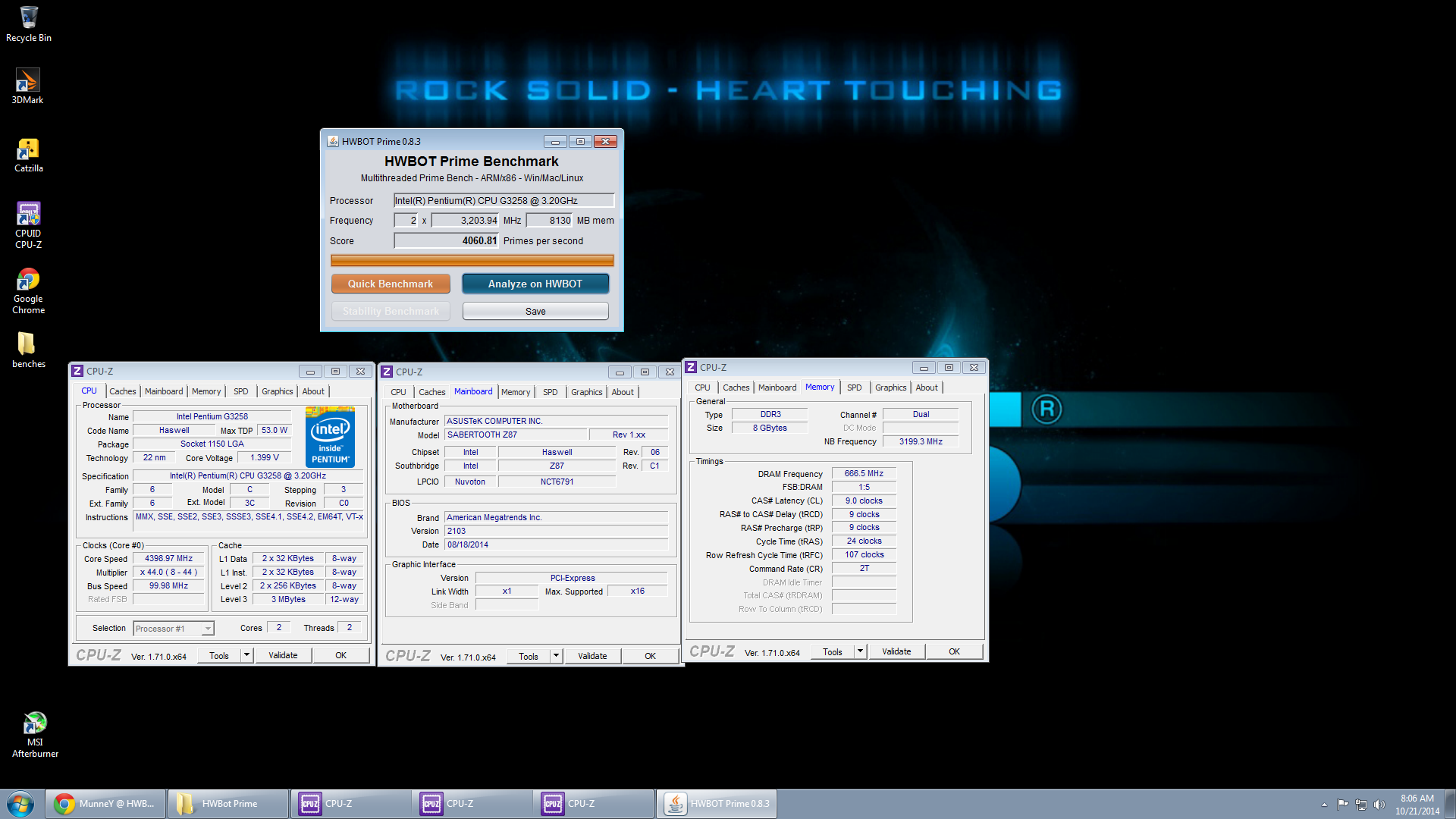Image resolution: width=1456 pixels, height=819 pixels.
Task: Switch to Mainboard tab in CPU window
Action: [164, 391]
